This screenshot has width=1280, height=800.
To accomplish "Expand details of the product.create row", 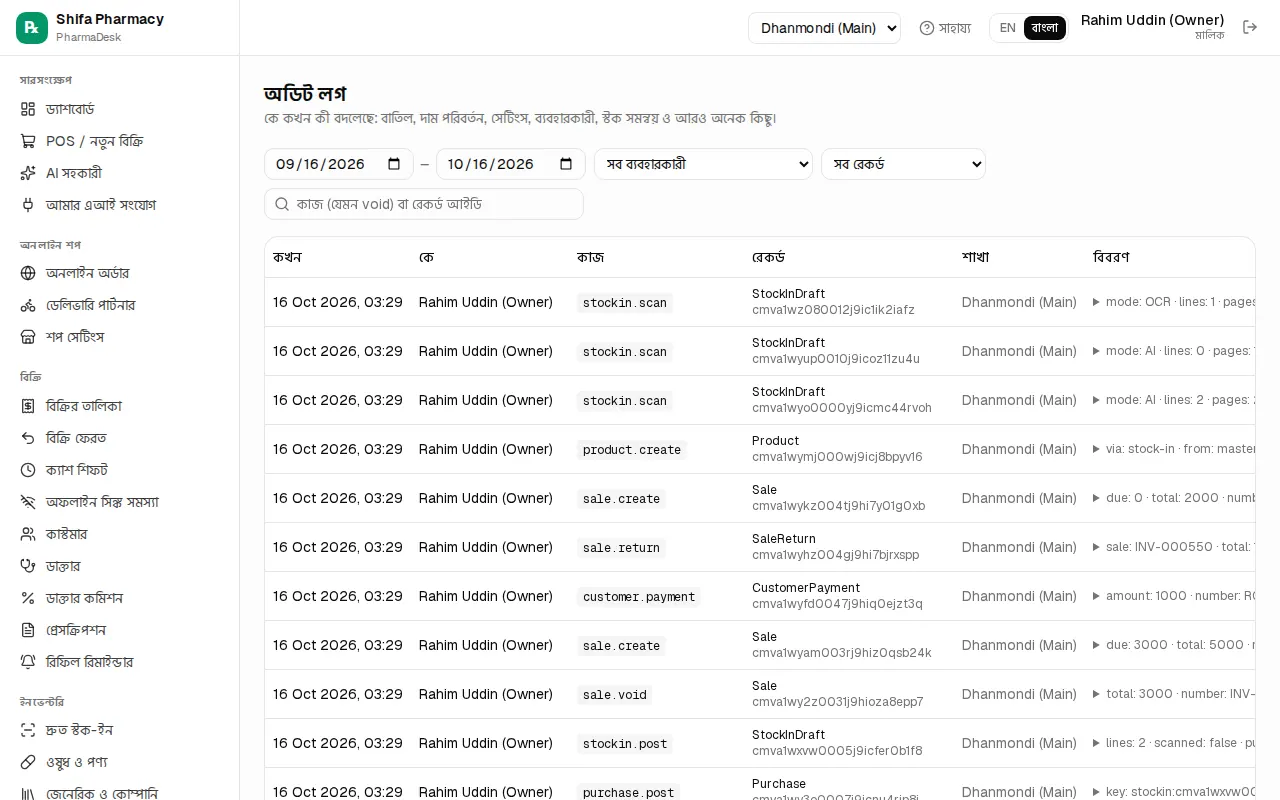I will tap(1096, 450).
